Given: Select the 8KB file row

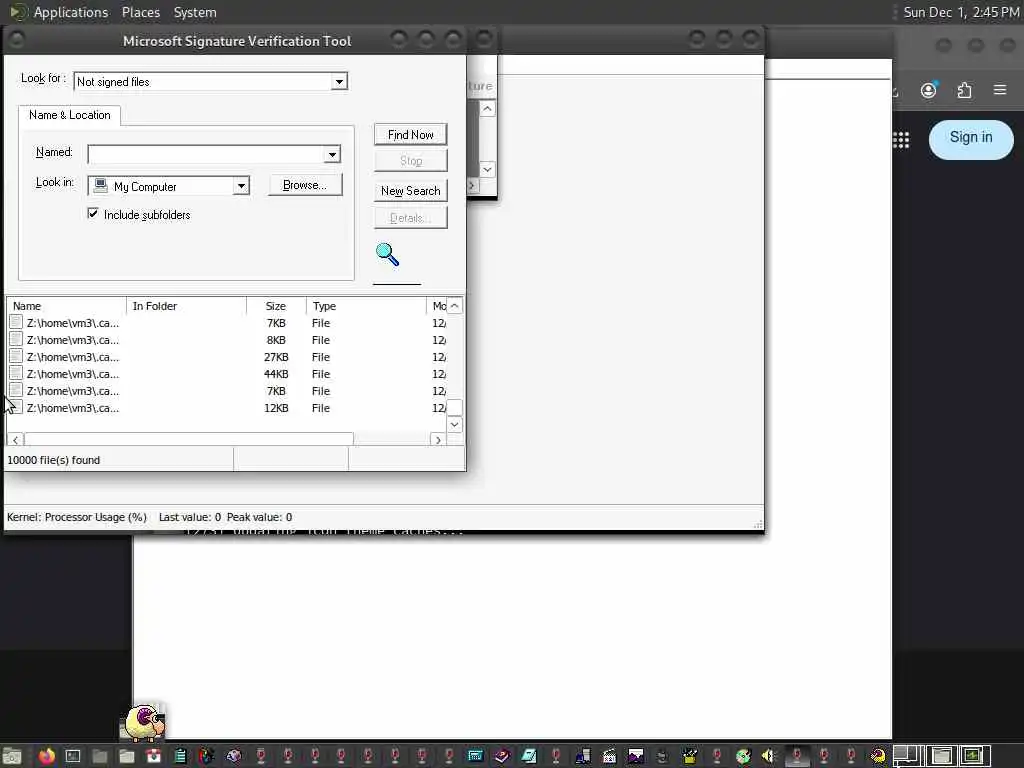Looking at the screenshot, I should point(227,340).
